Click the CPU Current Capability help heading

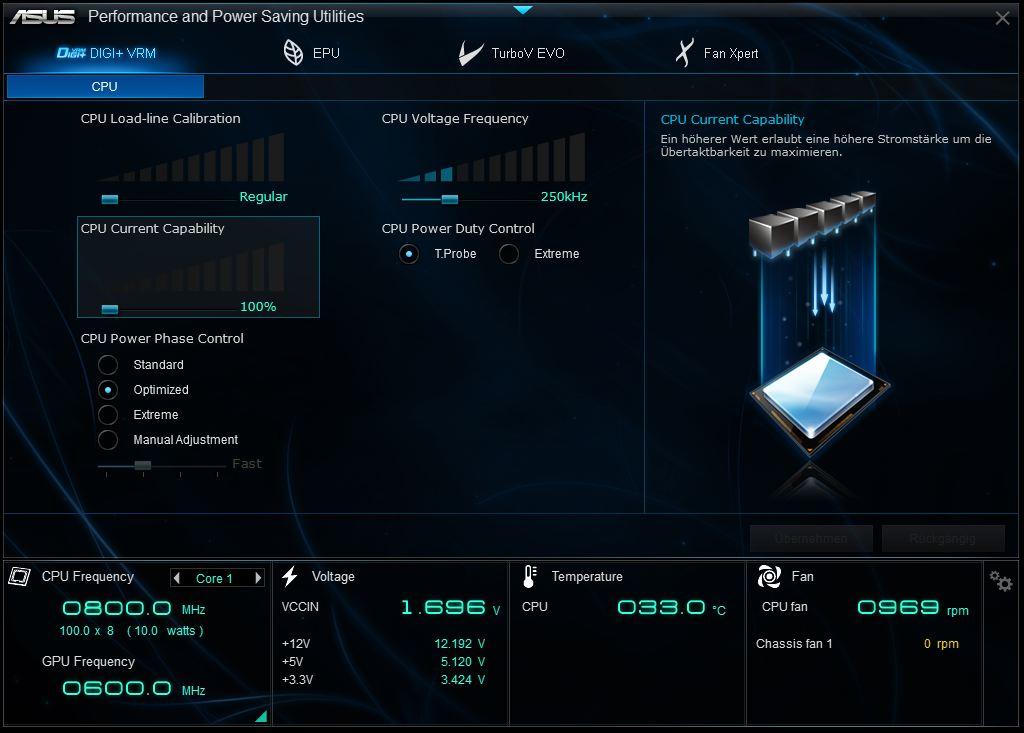click(x=732, y=120)
